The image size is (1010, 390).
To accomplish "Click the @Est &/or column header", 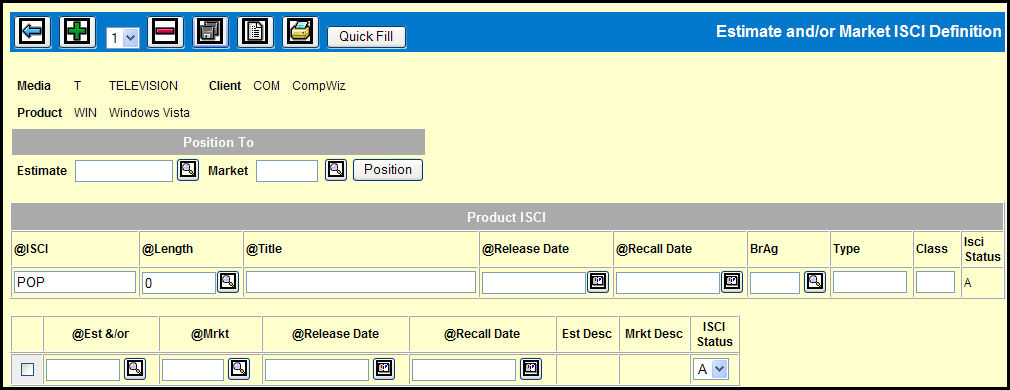I will tap(101, 334).
